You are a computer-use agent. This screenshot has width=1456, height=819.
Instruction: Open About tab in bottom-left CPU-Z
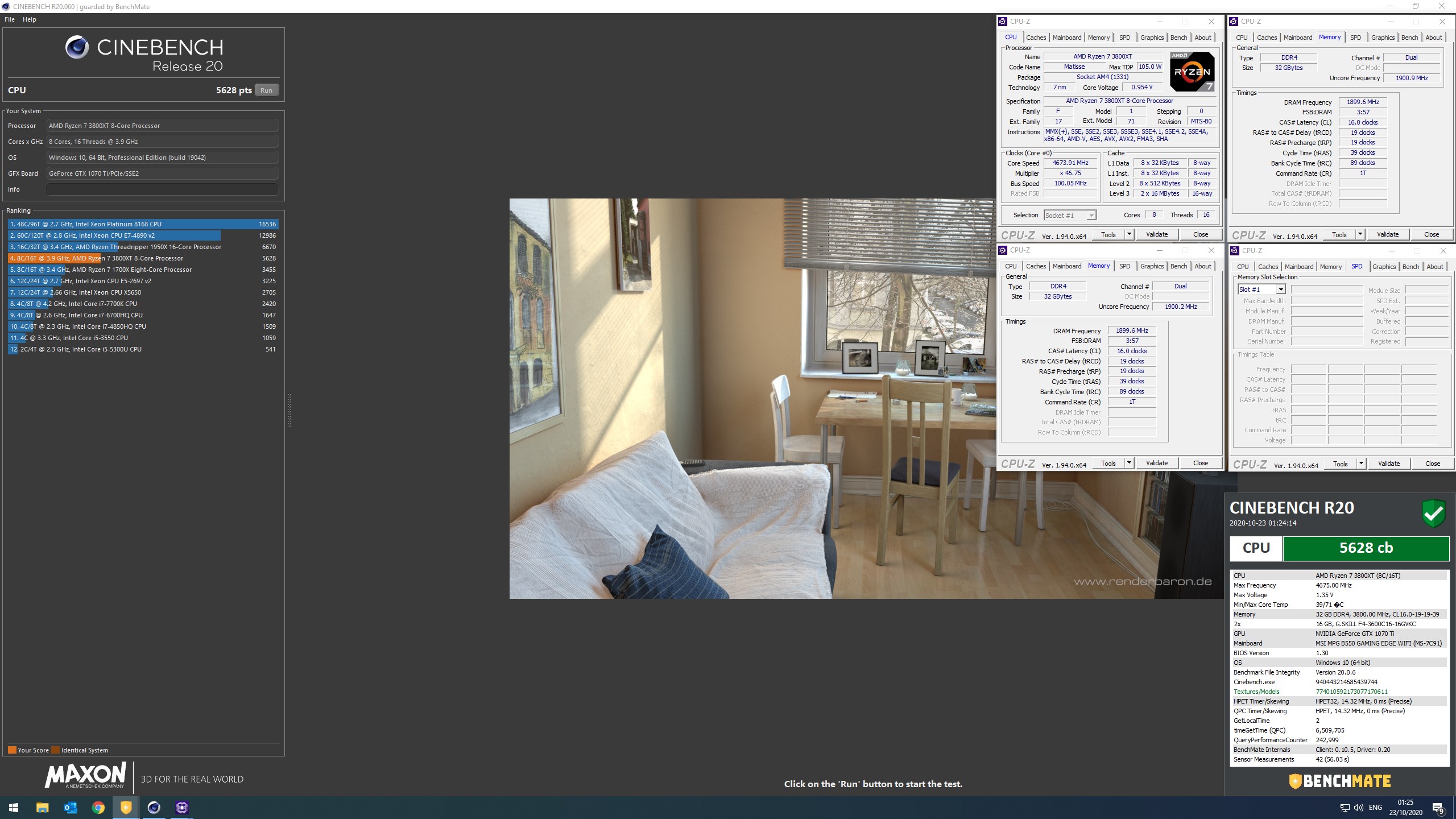tap(1202, 266)
